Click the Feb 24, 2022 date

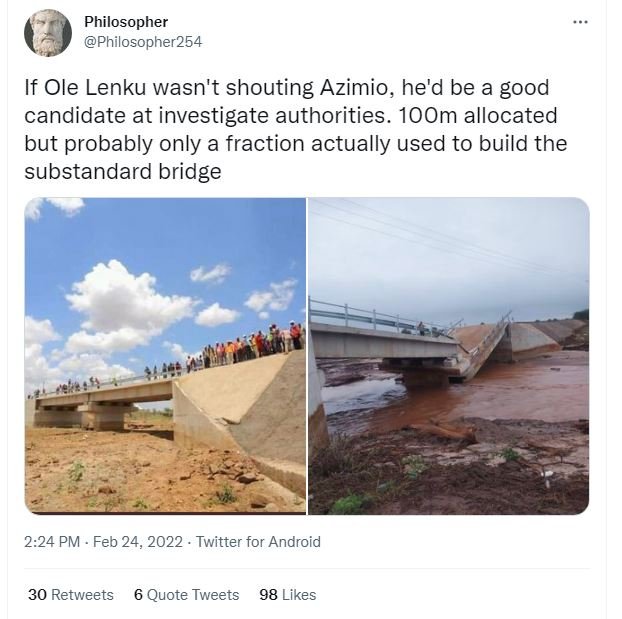pos(139,542)
